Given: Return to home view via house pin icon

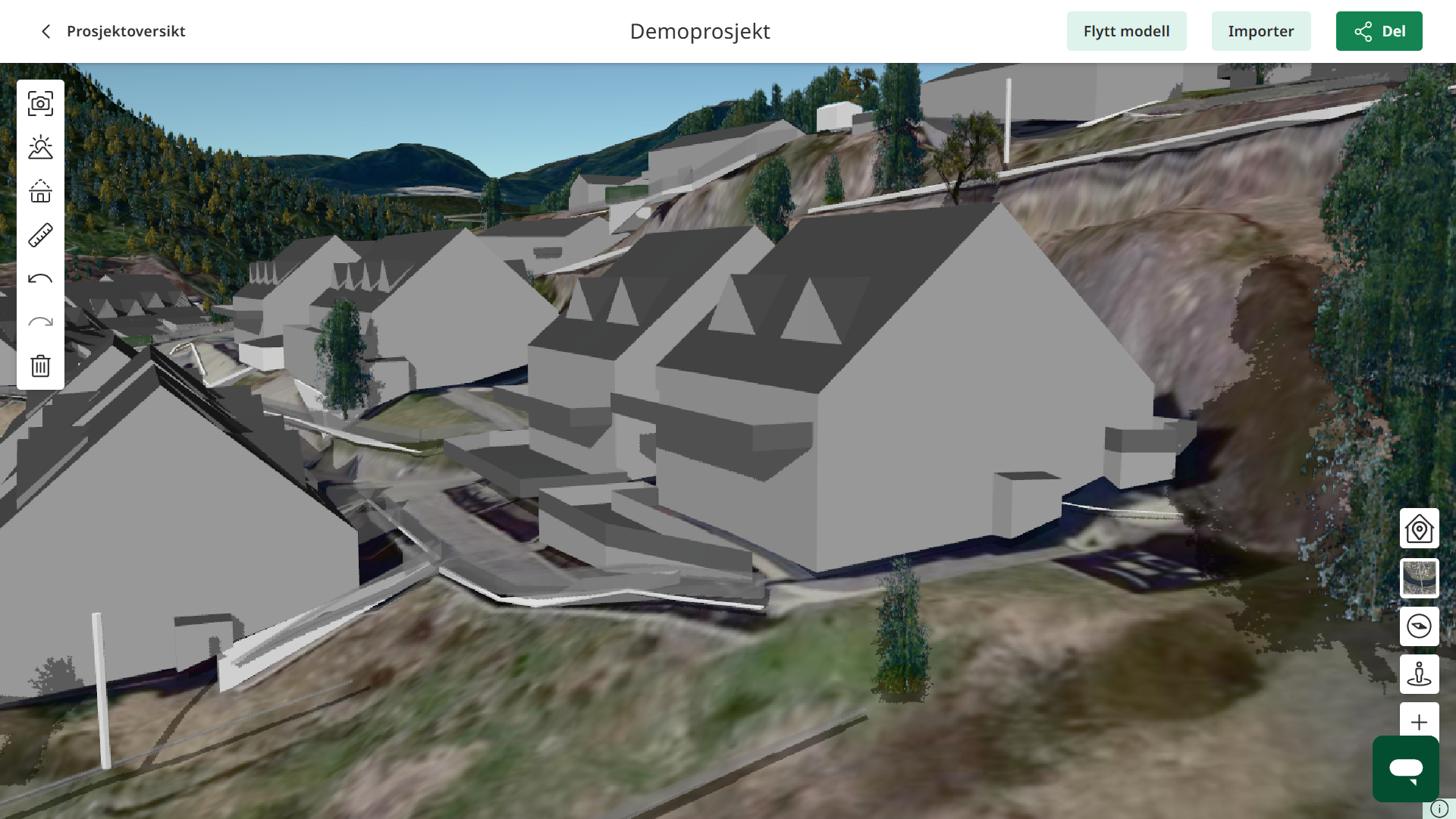Looking at the screenshot, I should 1419,529.
